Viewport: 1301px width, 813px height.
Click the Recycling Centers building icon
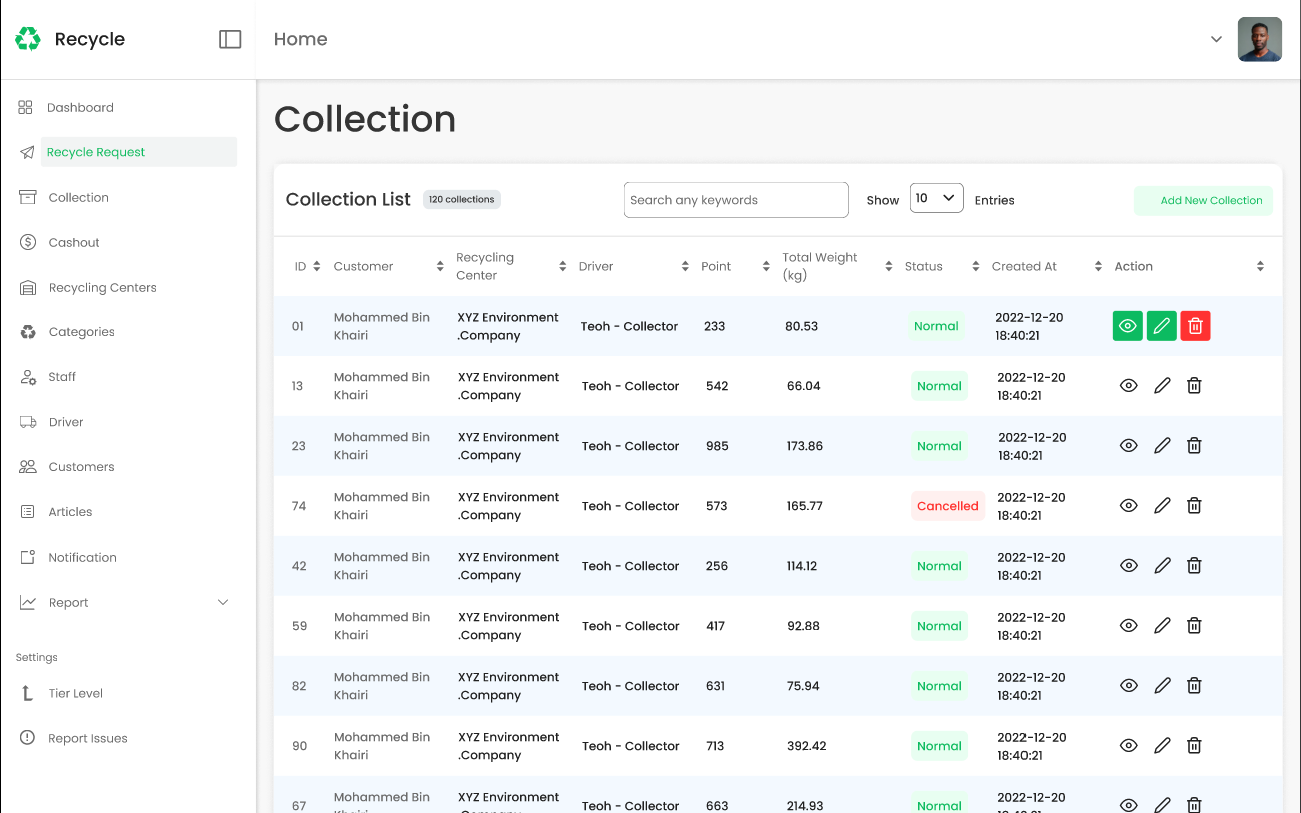(28, 287)
